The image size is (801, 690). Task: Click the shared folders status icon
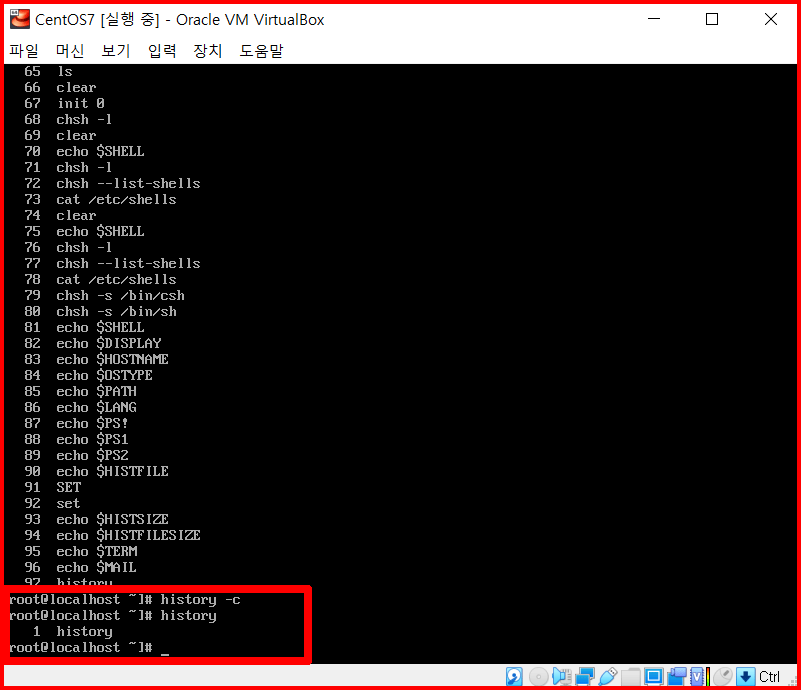(x=631, y=677)
